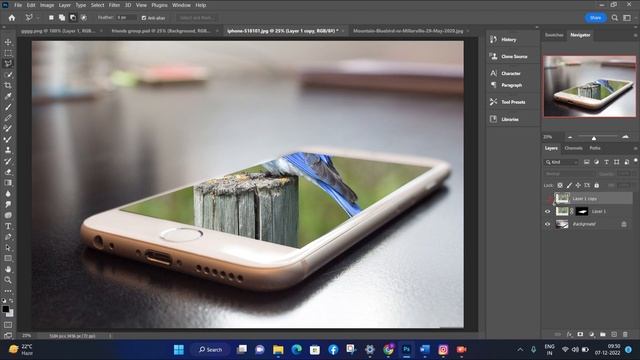Toggle type layer filter icon
640x360 pixels.
[x=607, y=162]
